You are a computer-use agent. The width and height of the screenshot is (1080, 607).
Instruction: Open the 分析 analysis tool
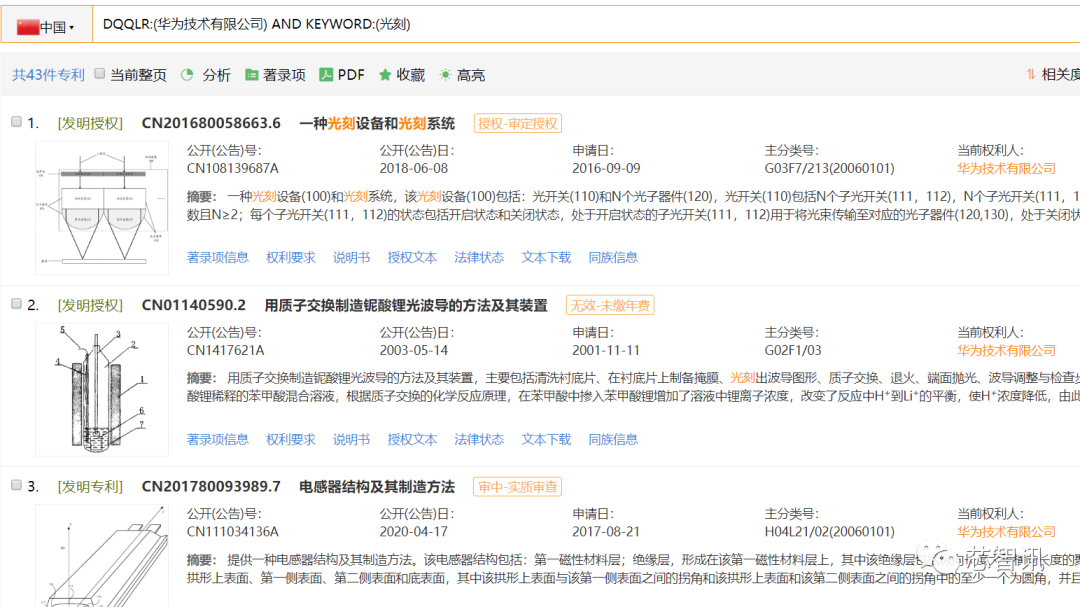click(x=216, y=75)
